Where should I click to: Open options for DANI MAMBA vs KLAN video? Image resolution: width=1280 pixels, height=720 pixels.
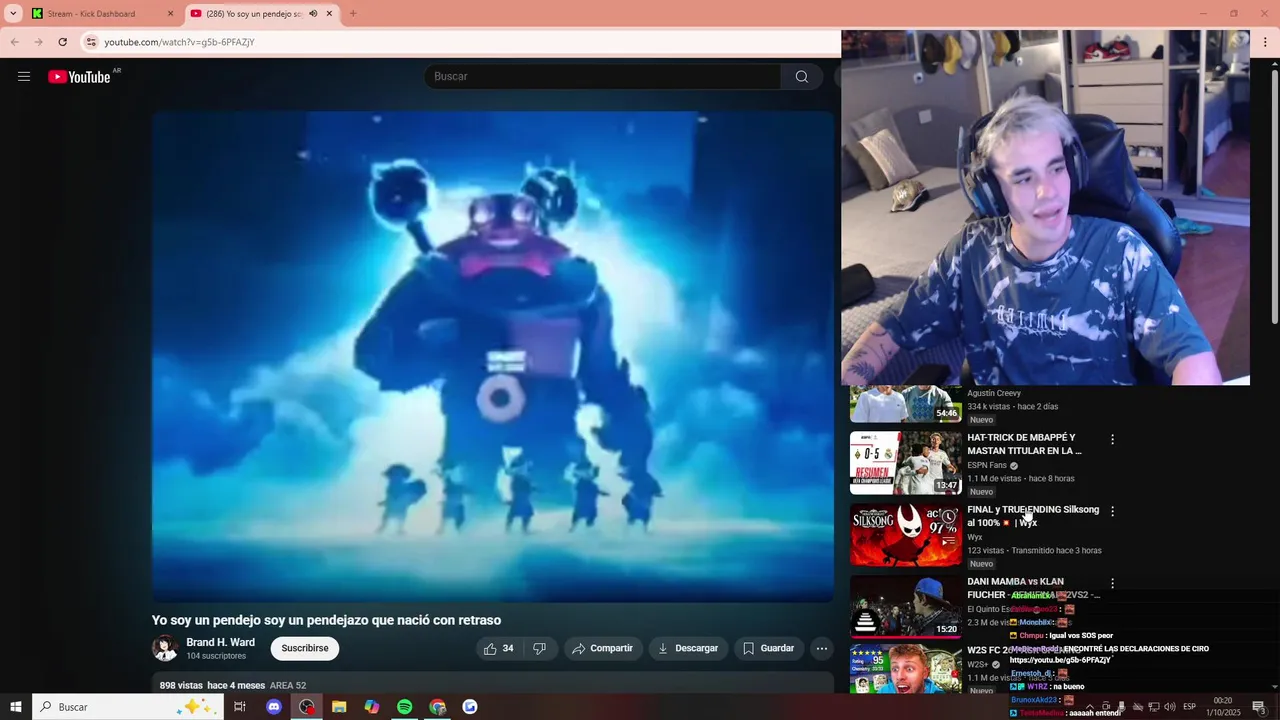[1112, 583]
